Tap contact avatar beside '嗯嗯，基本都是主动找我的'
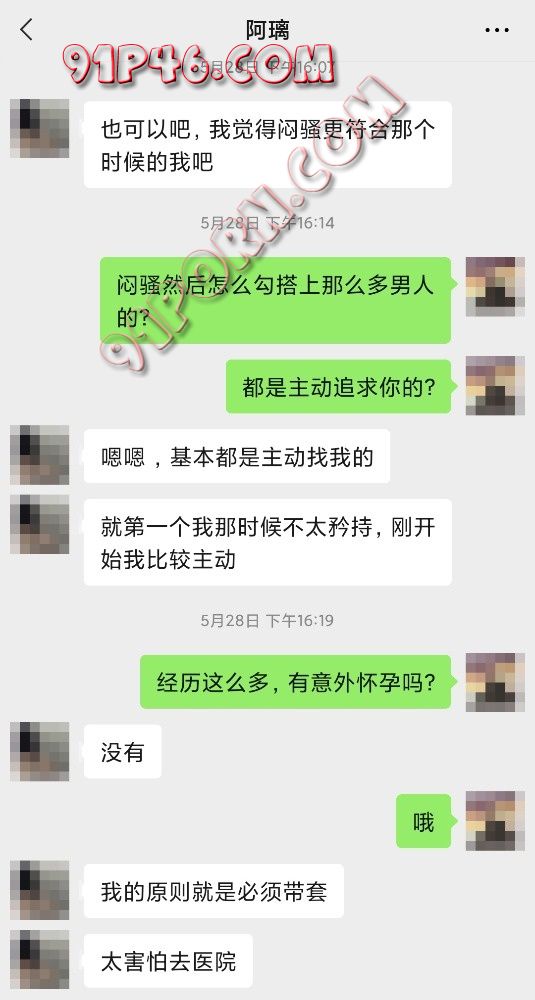Viewport: 535px width, 1000px height. (40, 455)
